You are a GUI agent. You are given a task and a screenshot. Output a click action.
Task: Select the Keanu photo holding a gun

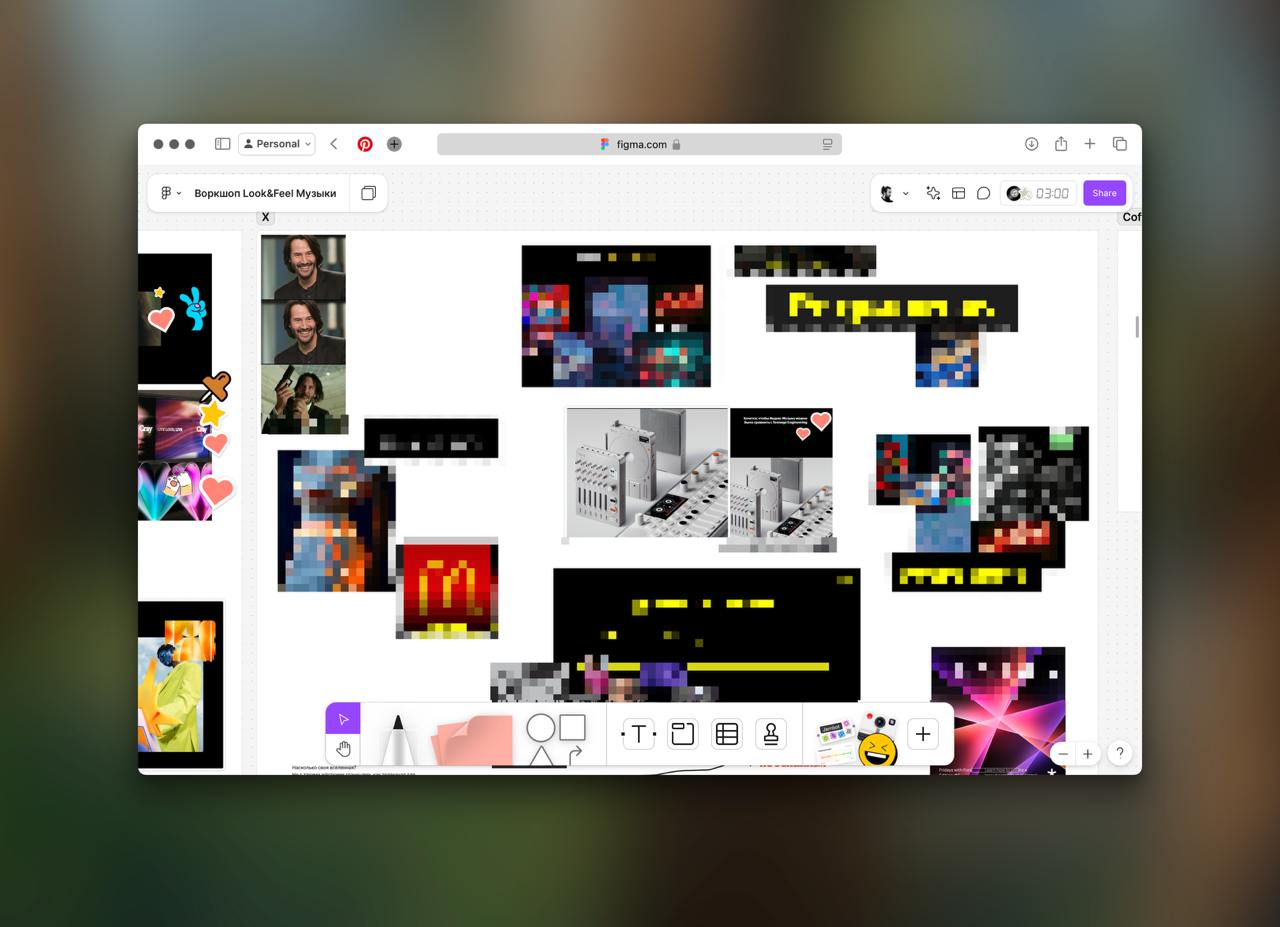[x=304, y=399]
